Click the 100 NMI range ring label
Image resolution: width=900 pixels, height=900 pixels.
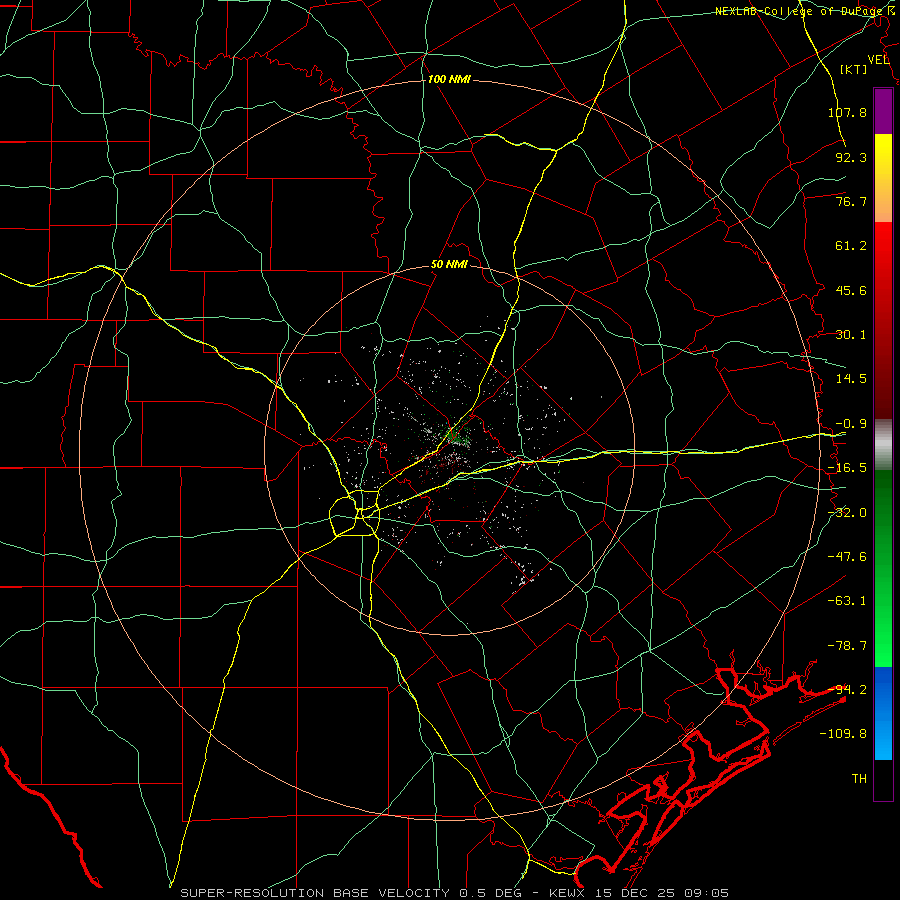tap(449, 79)
